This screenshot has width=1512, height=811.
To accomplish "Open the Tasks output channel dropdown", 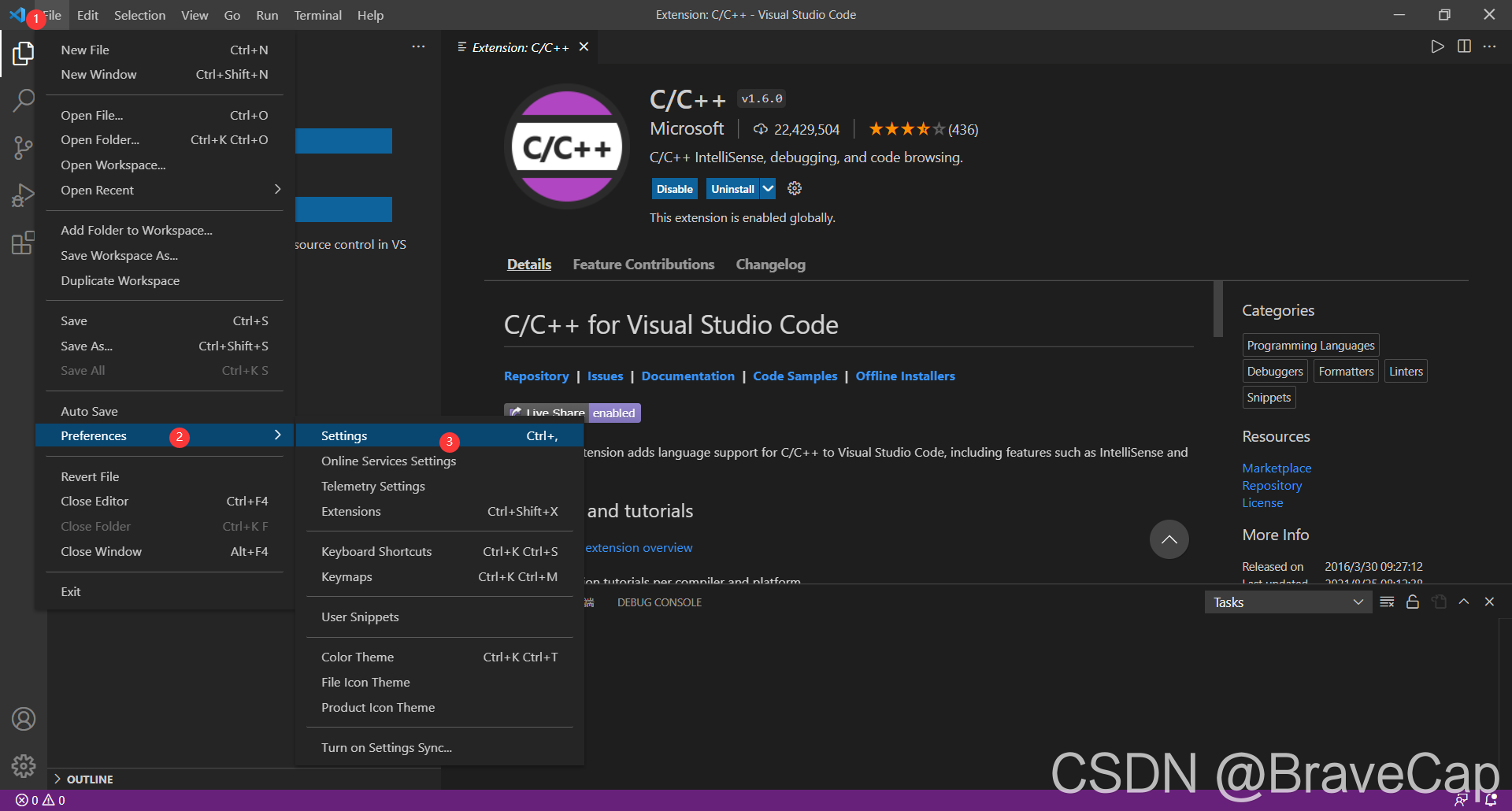I will (x=1288, y=602).
